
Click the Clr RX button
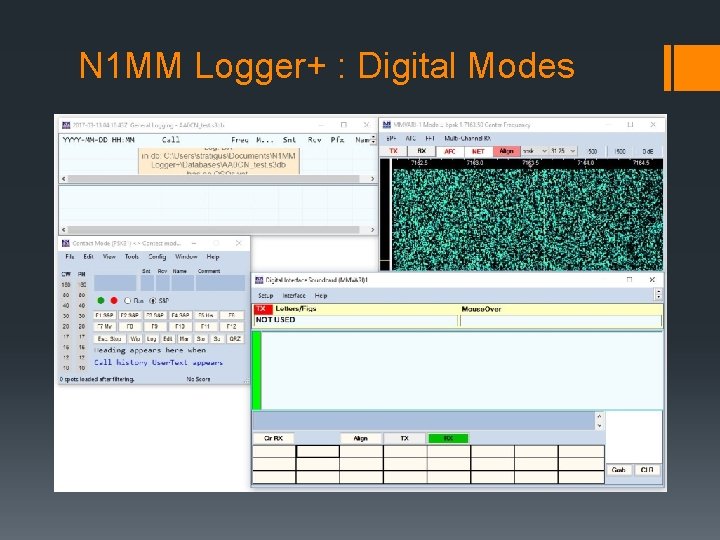coord(273,439)
